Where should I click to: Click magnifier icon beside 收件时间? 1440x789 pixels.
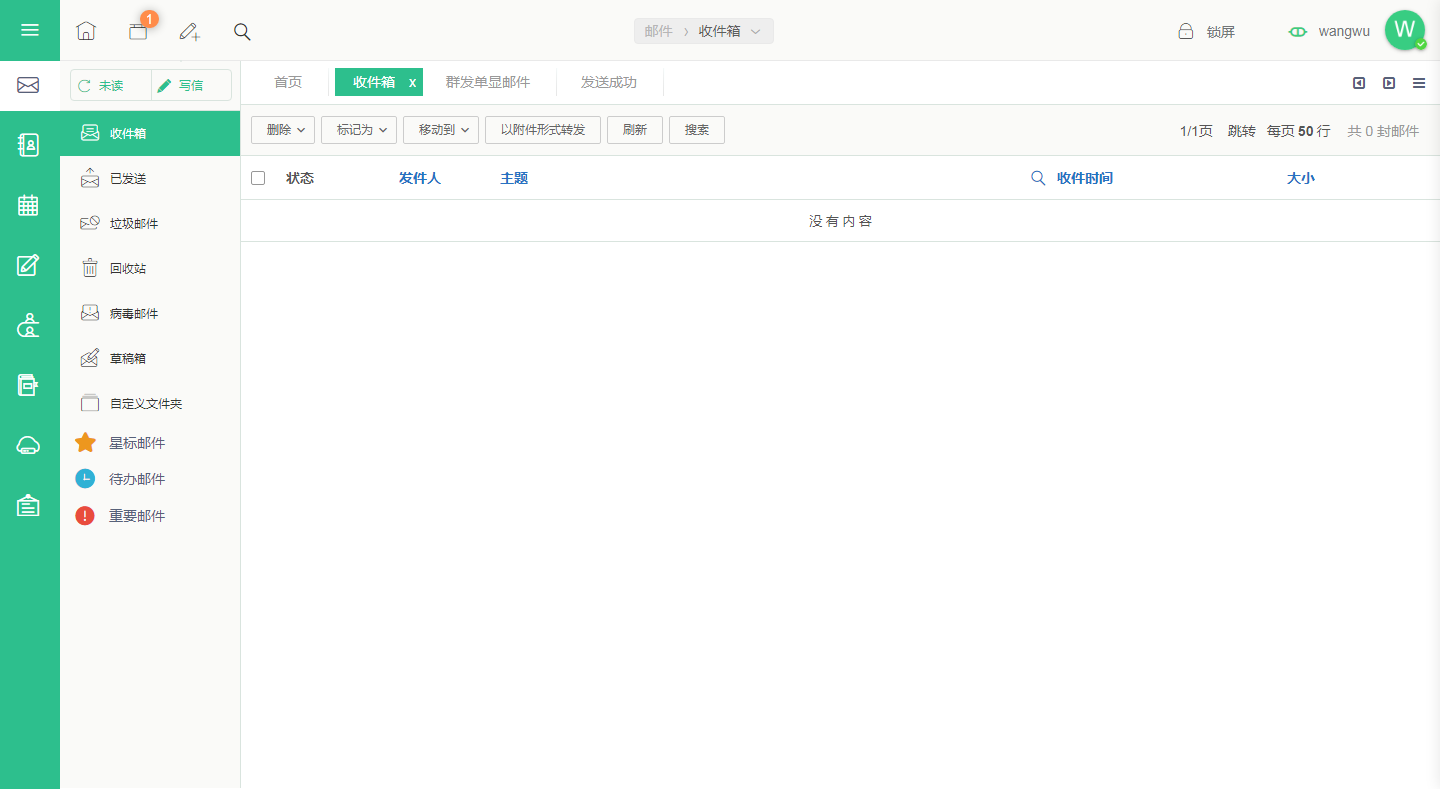(x=1038, y=178)
